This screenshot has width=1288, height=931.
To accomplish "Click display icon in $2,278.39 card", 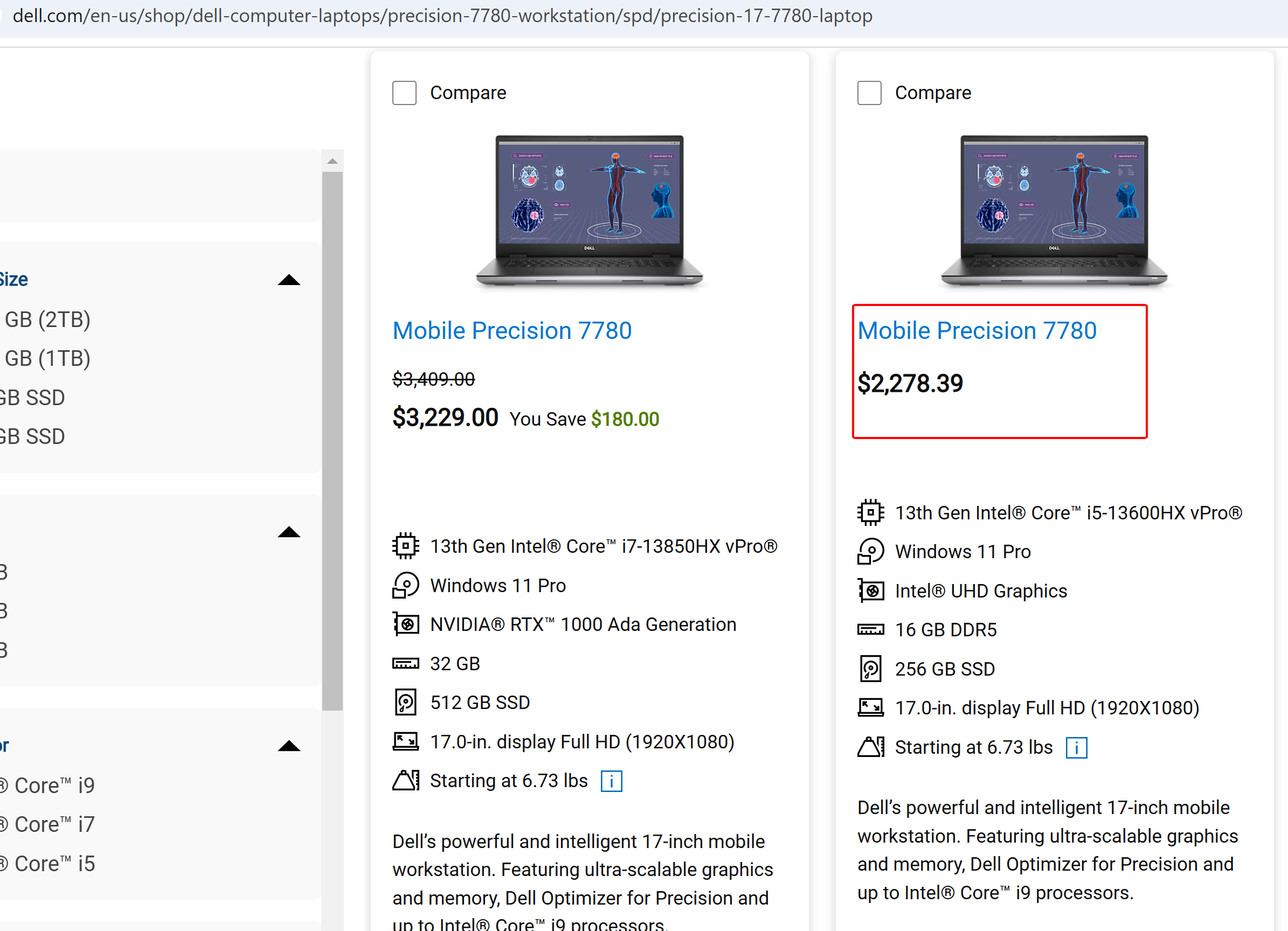I will 870,708.
